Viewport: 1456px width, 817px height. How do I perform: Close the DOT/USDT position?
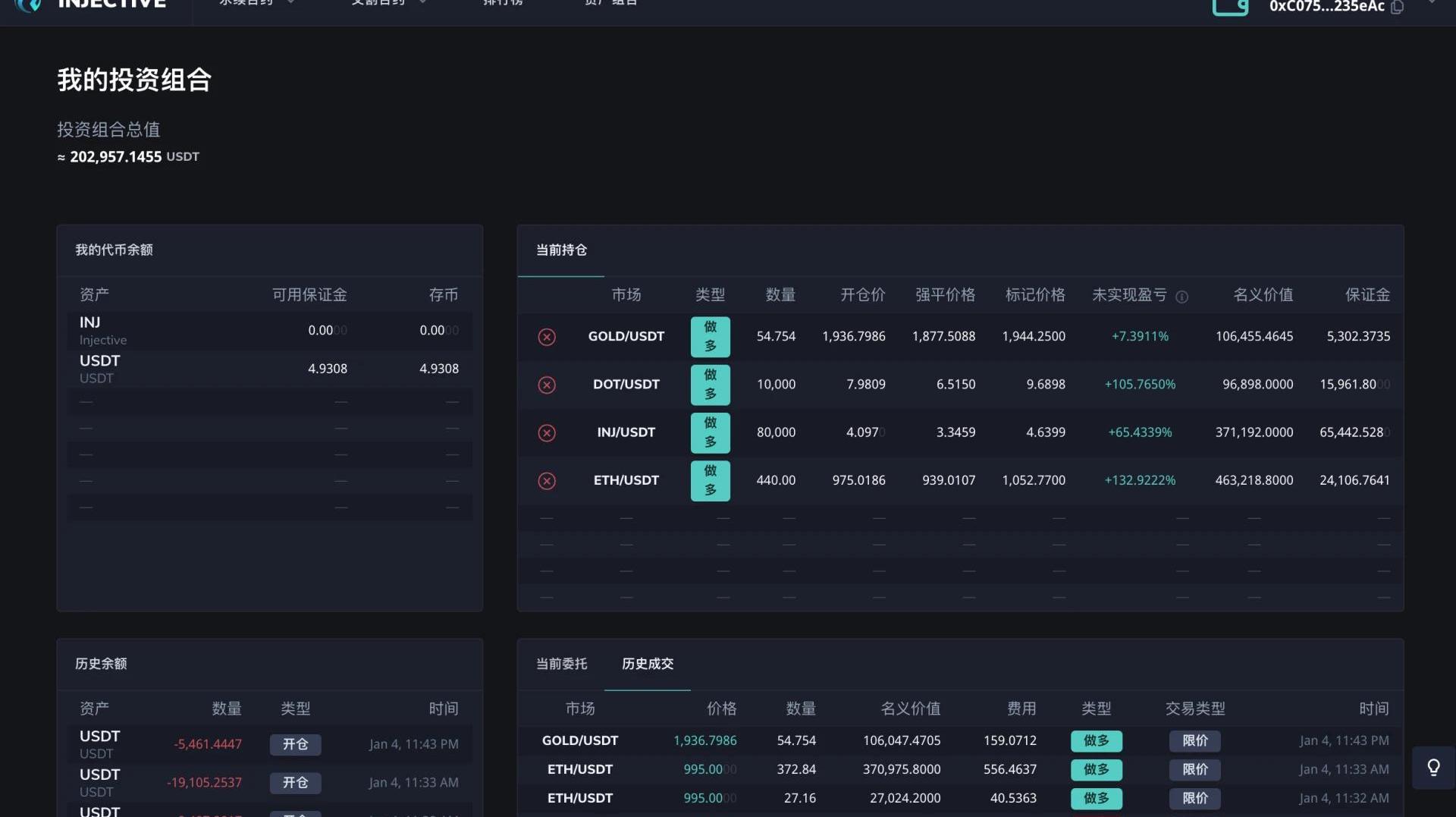click(547, 385)
